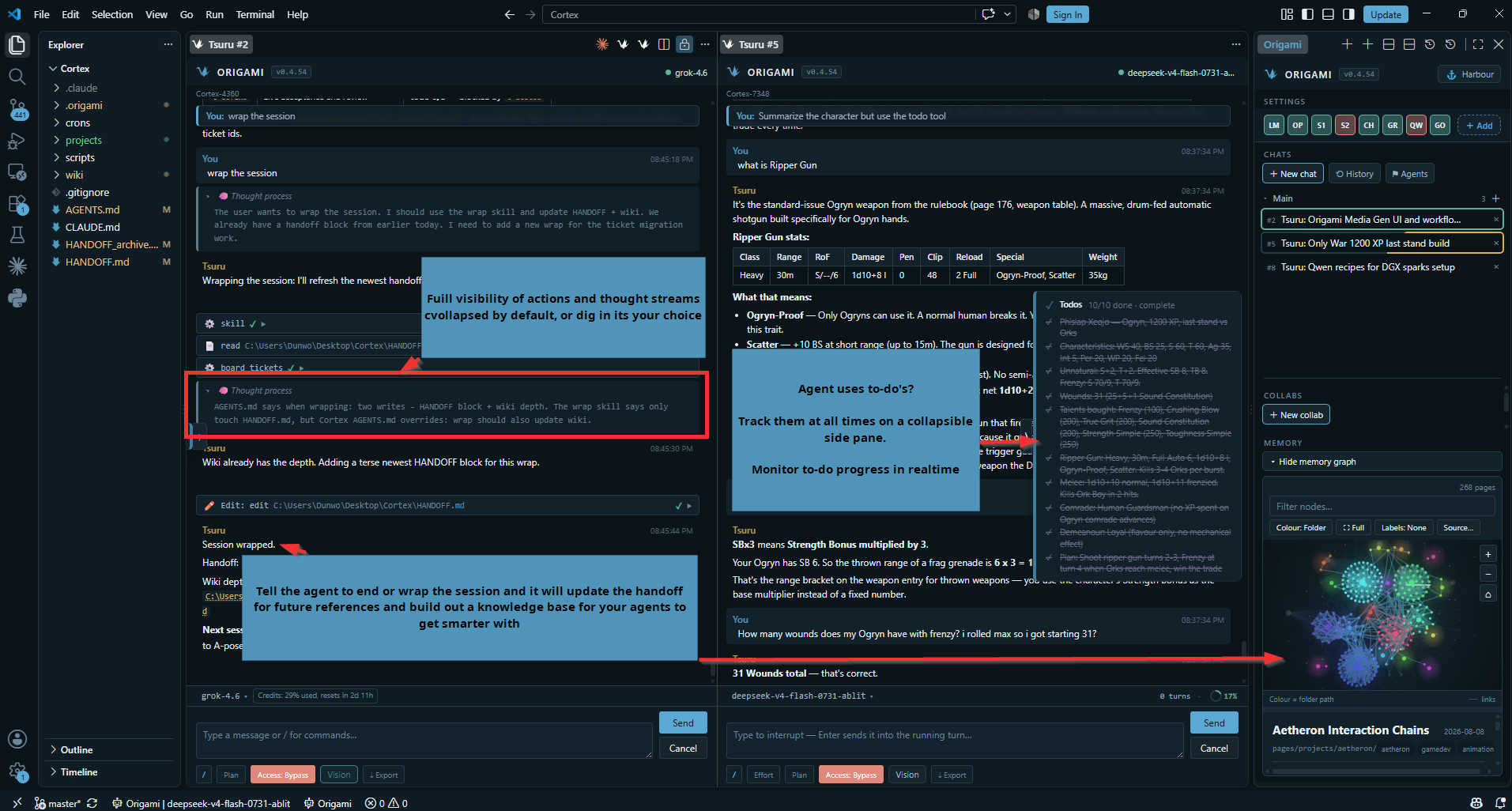This screenshot has height=811, width=1512.
Task: Open the Extensions view
Action: coord(17,204)
